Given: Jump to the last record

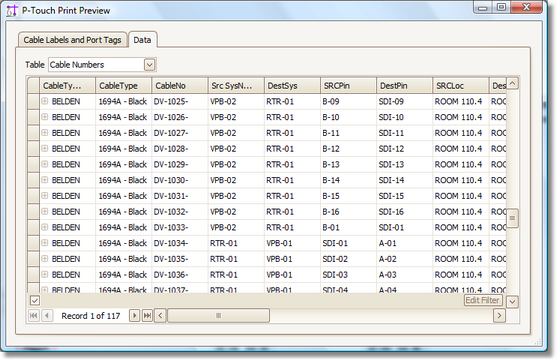Looking at the screenshot, I should (147, 316).
